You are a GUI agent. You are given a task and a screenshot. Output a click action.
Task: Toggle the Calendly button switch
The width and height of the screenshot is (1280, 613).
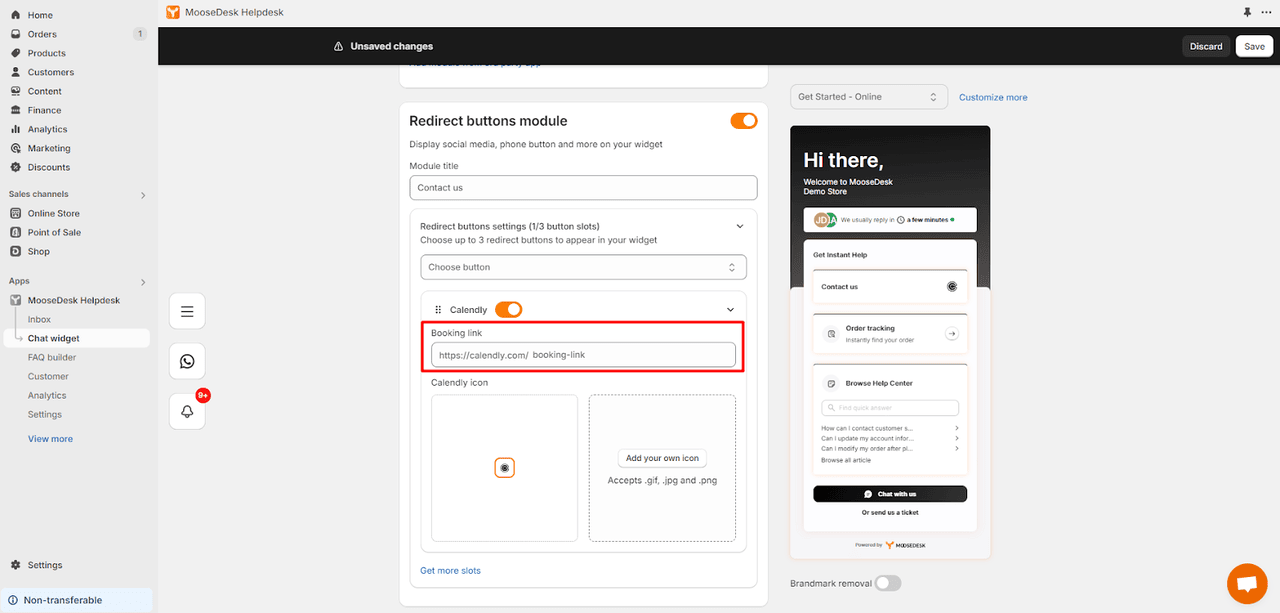point(508,310)
